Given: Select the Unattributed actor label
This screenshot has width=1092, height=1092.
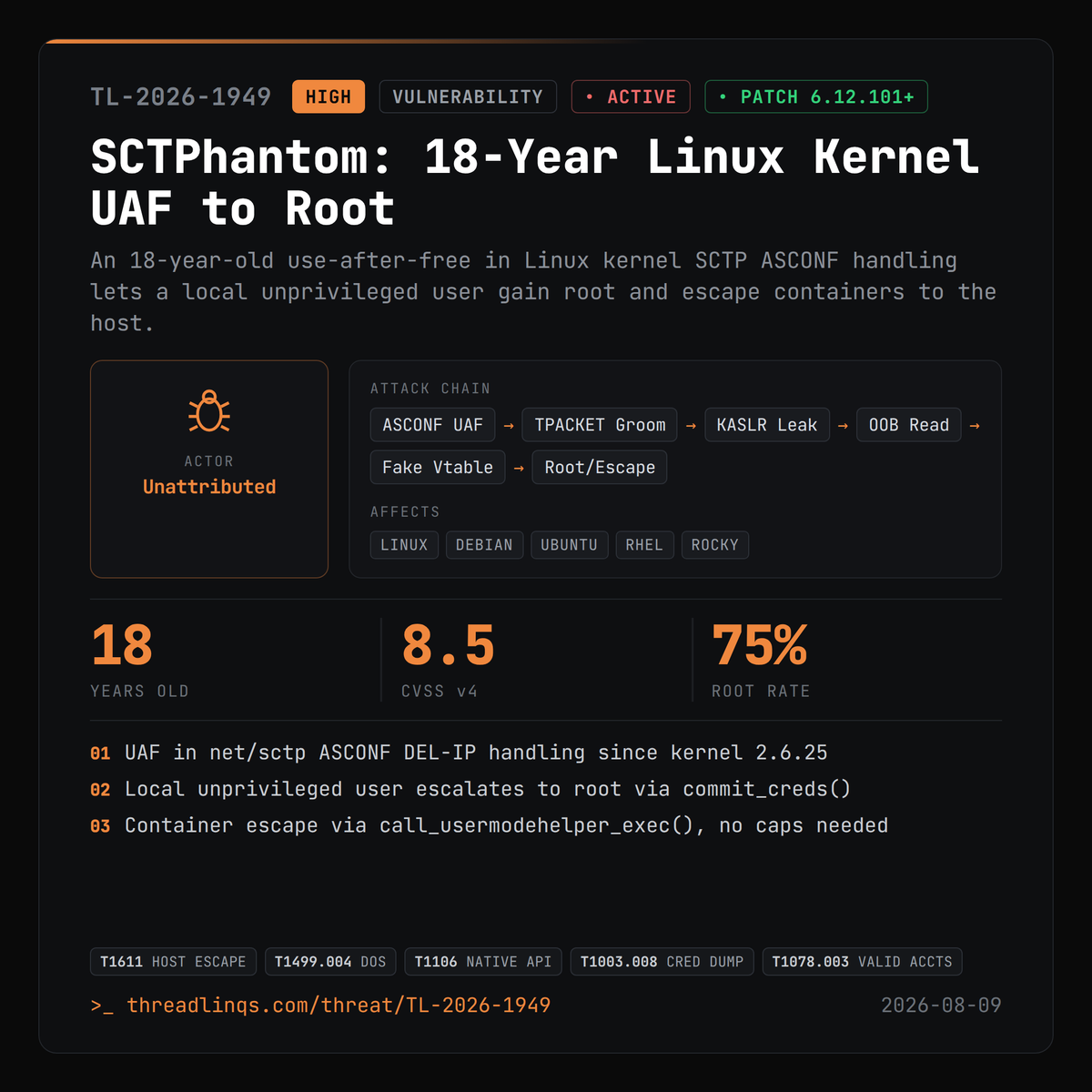Looking at the screenshot, I should coord(209,487).
